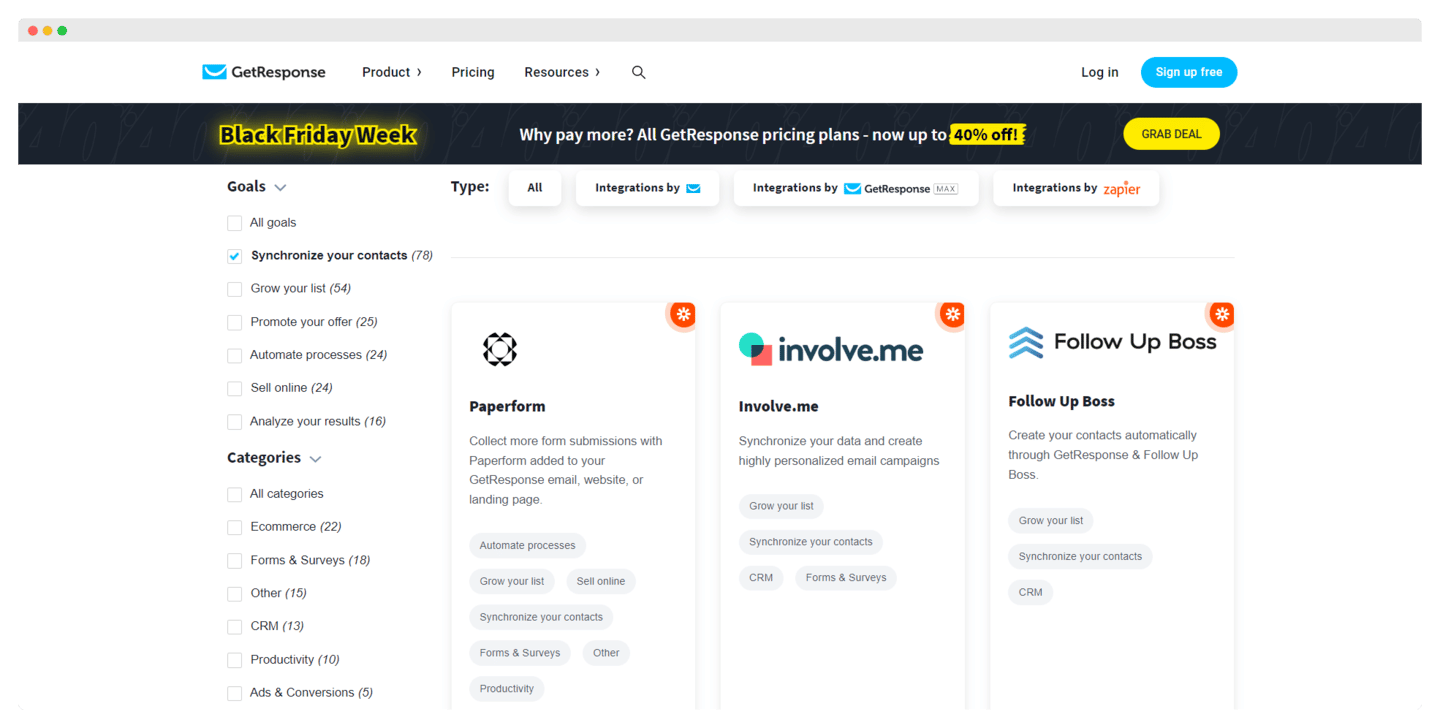Screen dimensions: 1440x728
Task: Click Productivity tag on Paperform card
Action: pos(507,688)
